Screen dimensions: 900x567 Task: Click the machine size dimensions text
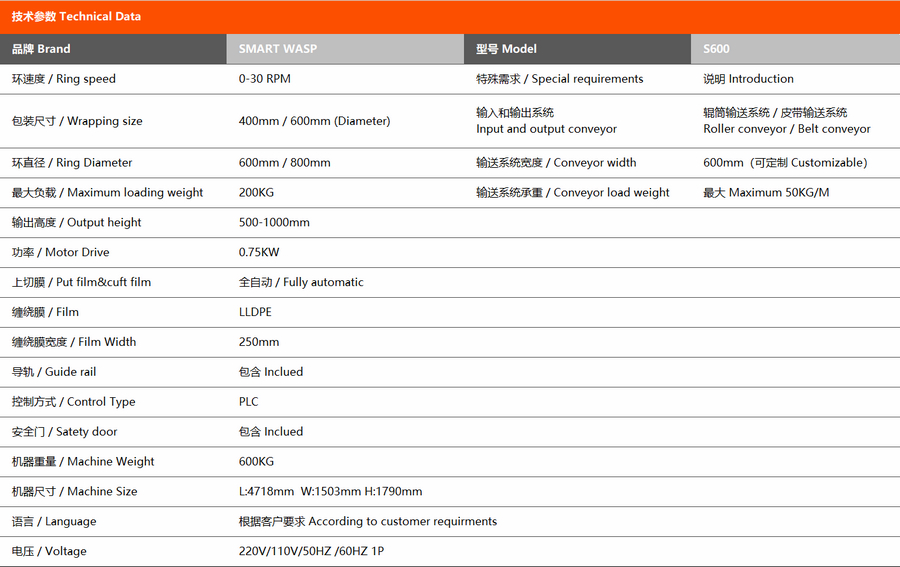click(330, 492)
